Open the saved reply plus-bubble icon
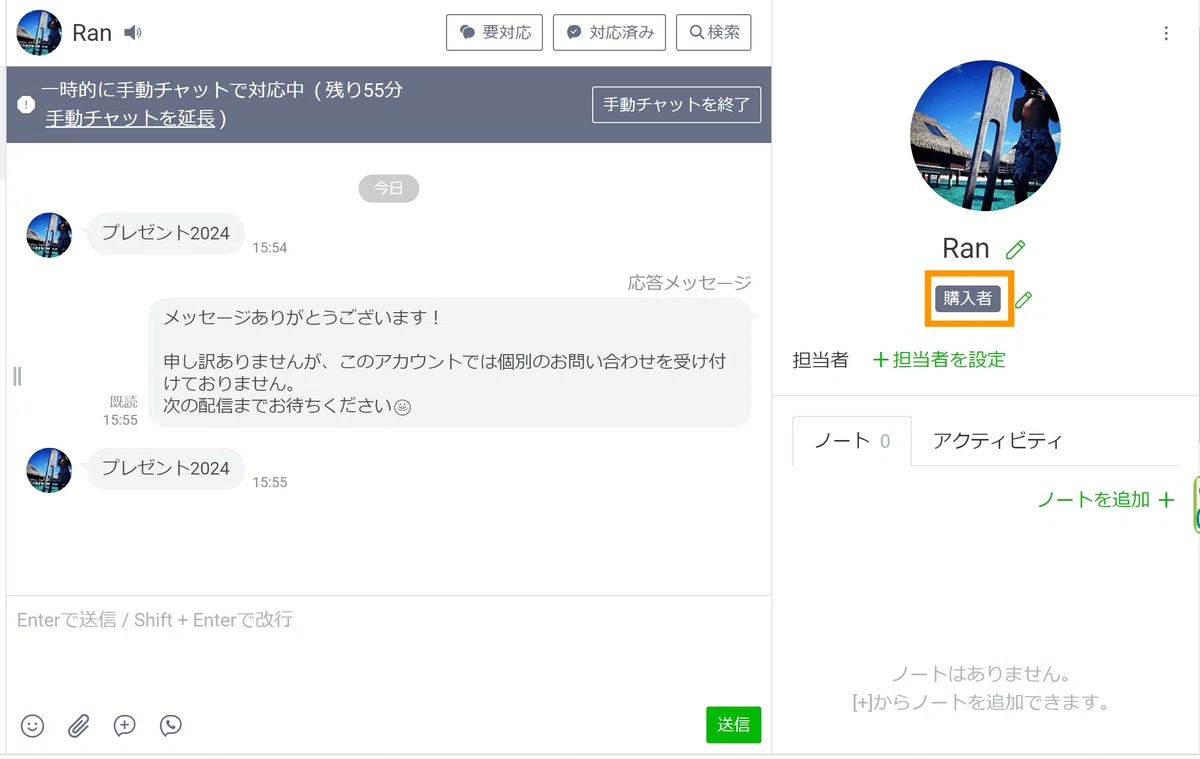 tap(125, 726)
